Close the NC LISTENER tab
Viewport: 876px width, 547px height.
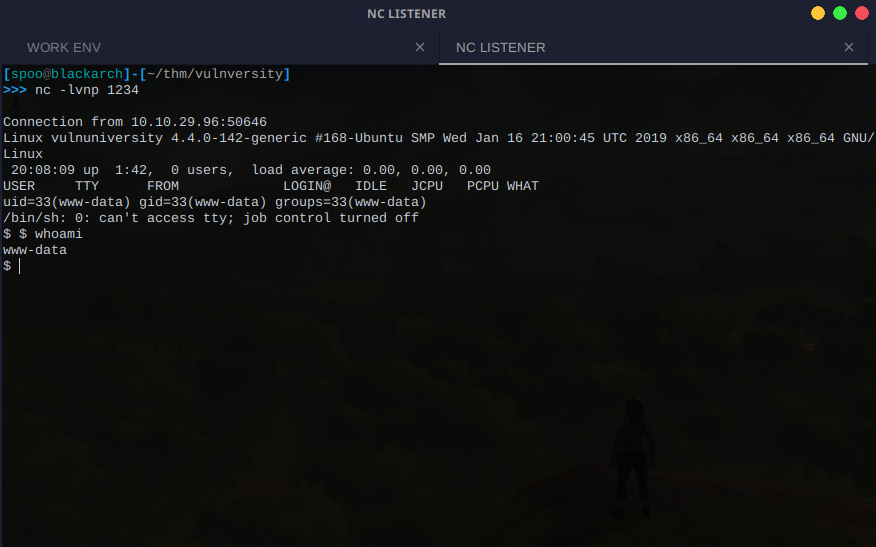pyautogui.click(x=849, y=47)
